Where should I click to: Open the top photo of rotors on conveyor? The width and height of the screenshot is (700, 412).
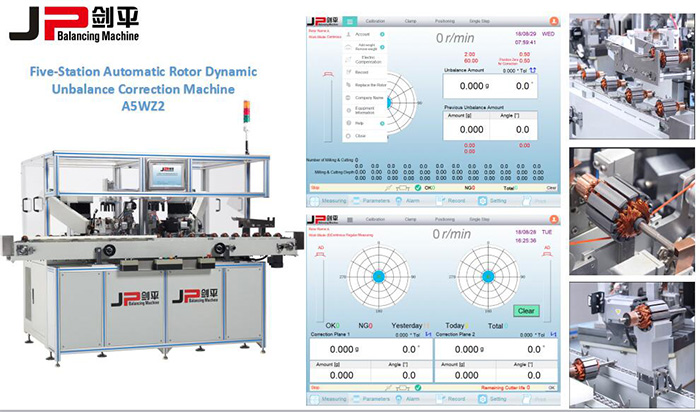[x=632, y=76]
